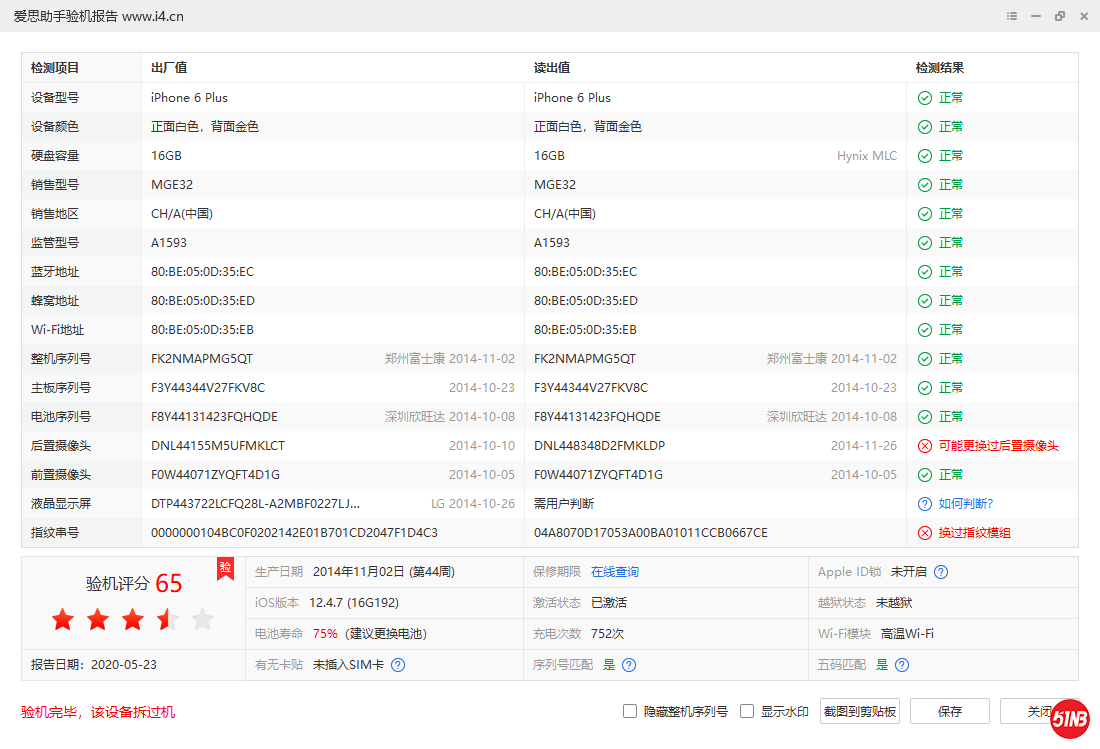The width and height of the screenshot is (1100, 749).
Task: Click the green checkmark beside 设备型号 result
Action: [923, 97]
